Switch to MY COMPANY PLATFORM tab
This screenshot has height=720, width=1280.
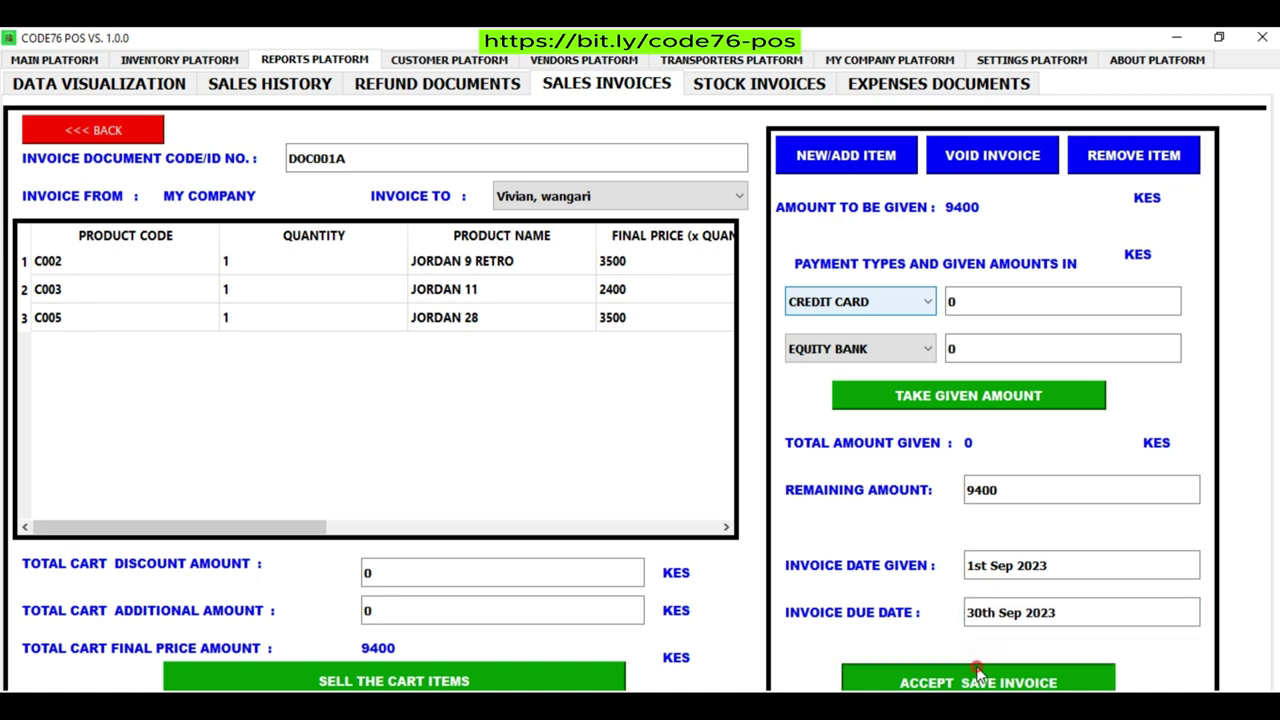click(x=890, y=60)
